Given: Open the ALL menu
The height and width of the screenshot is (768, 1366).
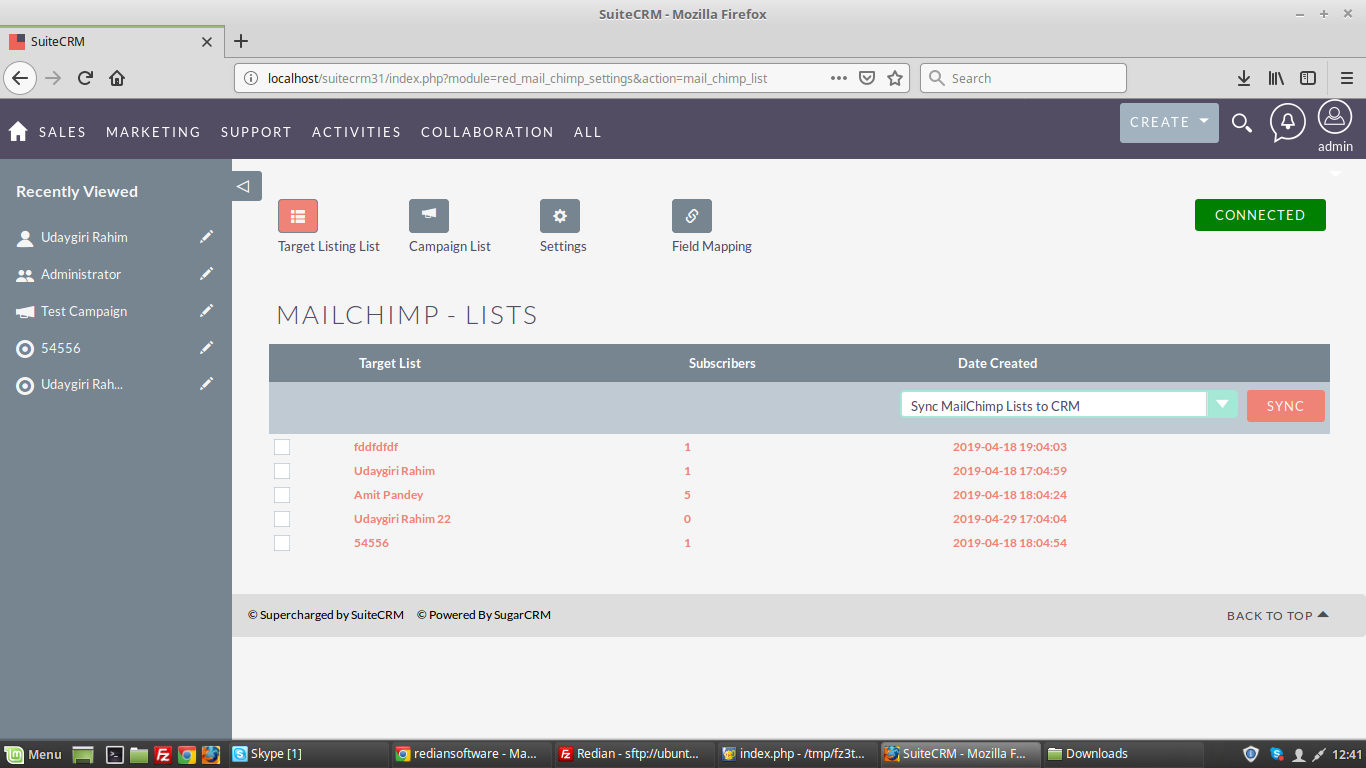Looking at the screenshot, I should click(x=588, y=132).
